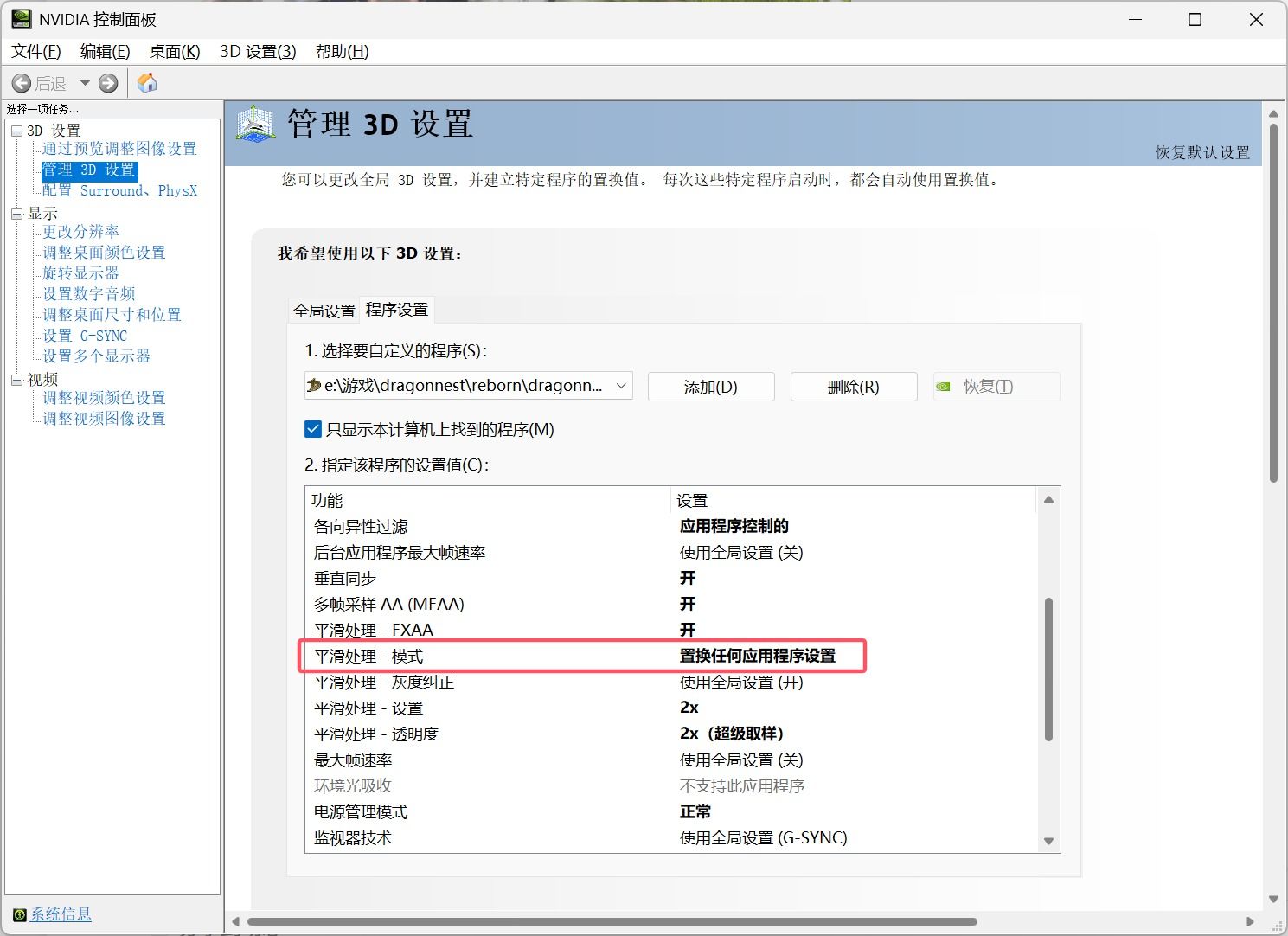Click the NVIDIA icon beside 系统信息
The width and height of the screenshot is (1288, 936).
(19, 915)
